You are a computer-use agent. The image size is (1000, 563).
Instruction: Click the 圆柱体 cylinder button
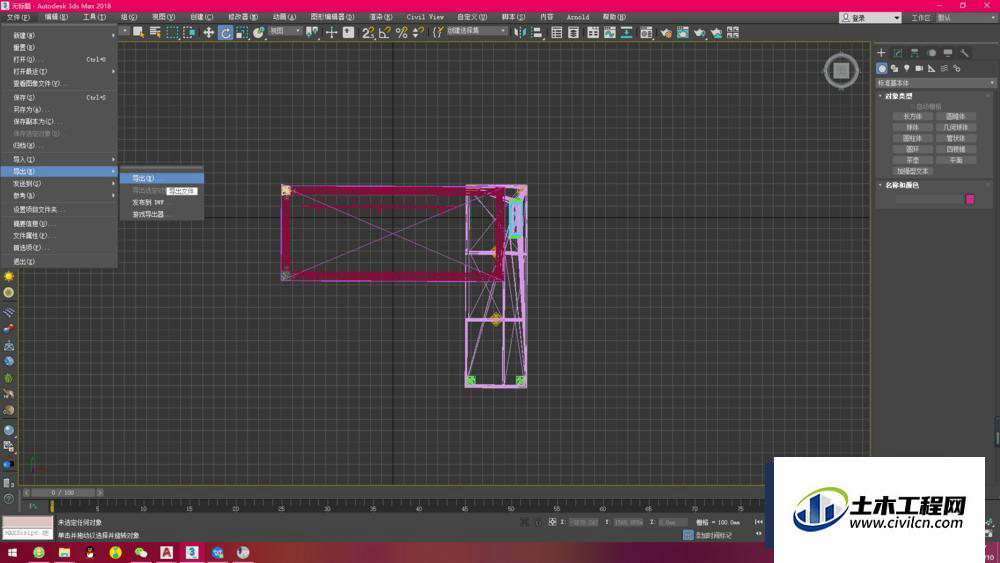[x=913, y=138]
